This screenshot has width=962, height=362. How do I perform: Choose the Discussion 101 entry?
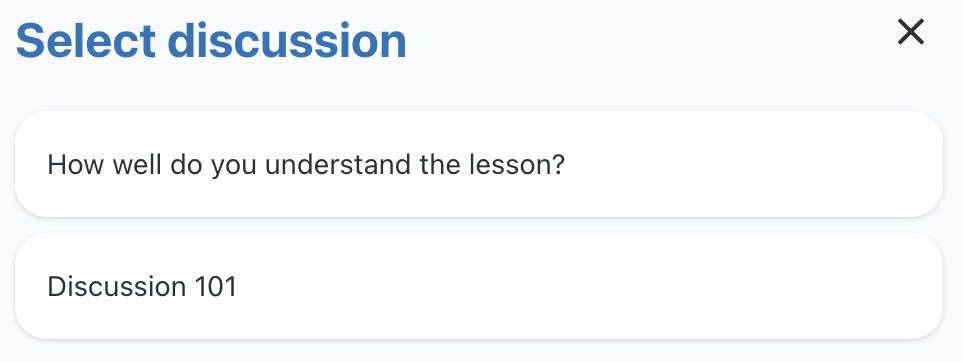(x=479, y=286)
